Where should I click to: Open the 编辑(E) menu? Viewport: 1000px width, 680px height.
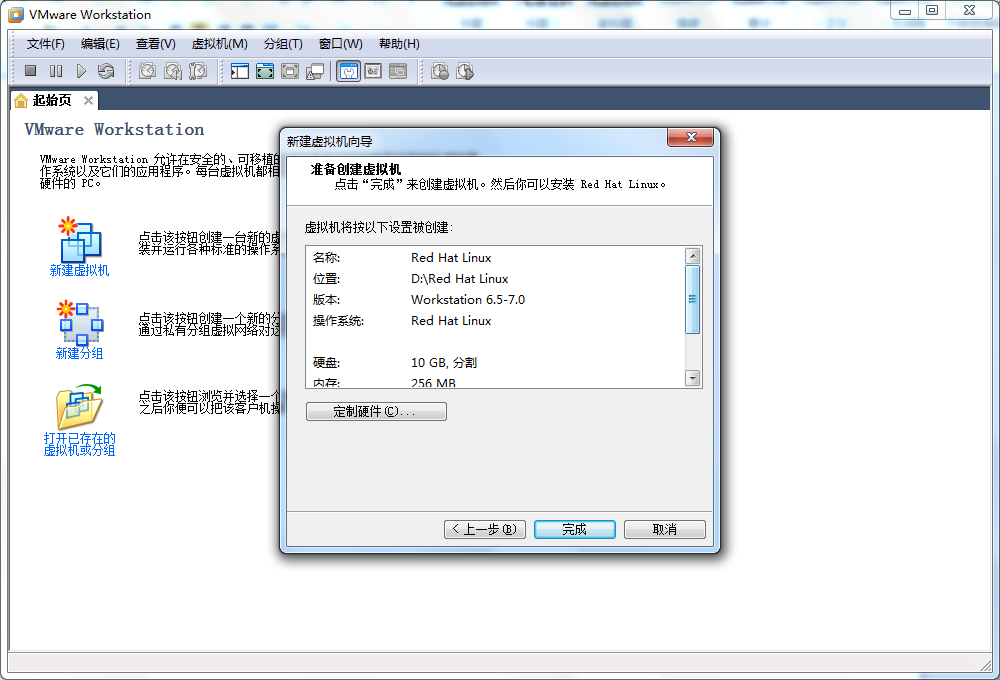click(100, 44)
